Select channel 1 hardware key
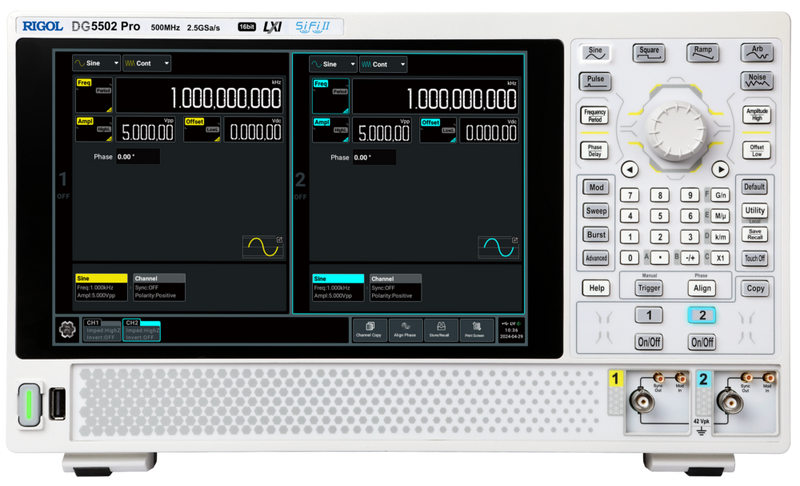This screenshot has height=486, width=800. pyautogui.click(x=649, y=315)
